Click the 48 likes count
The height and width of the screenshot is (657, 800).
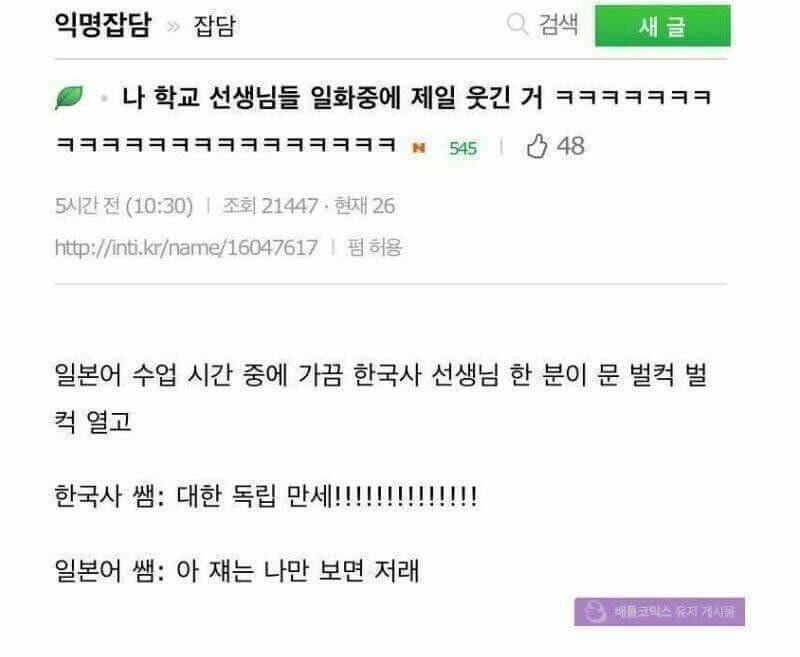pos(570,146)
